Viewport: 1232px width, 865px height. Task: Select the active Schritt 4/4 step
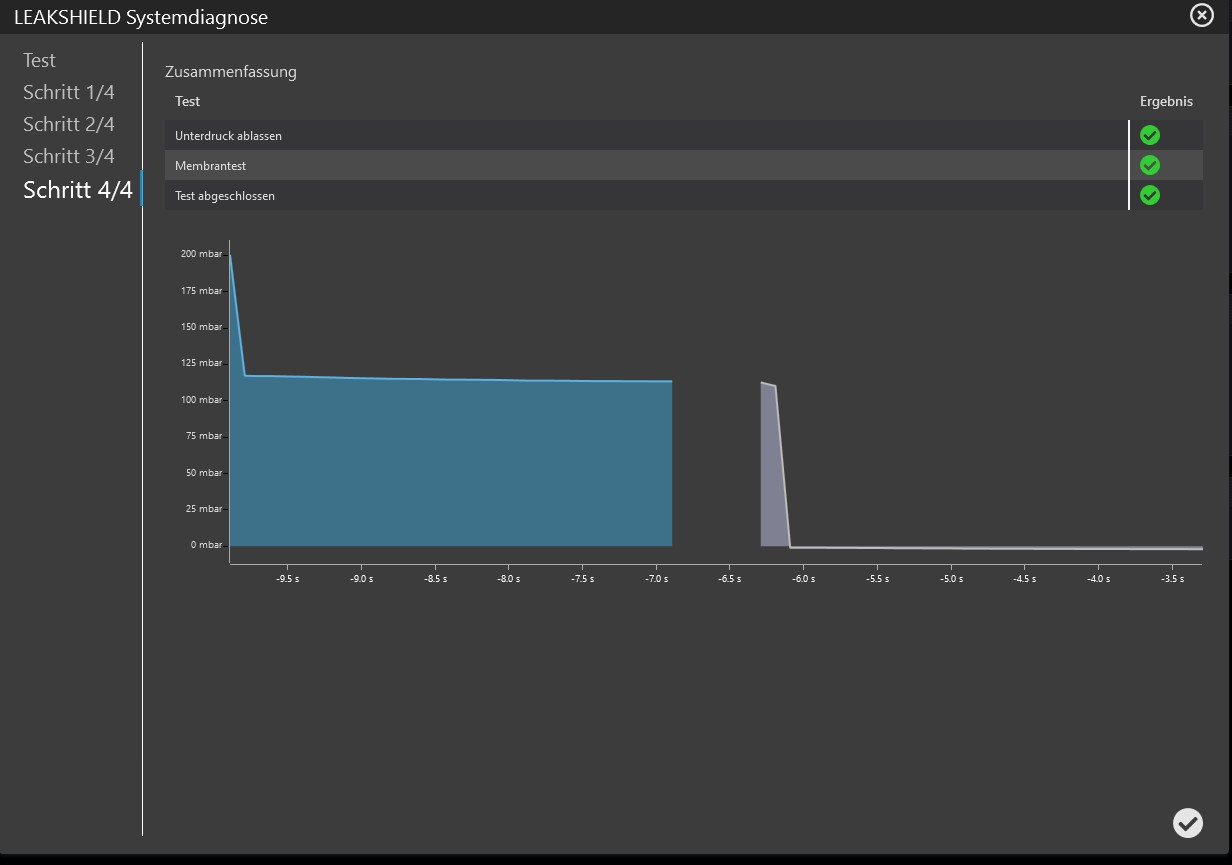77,190
